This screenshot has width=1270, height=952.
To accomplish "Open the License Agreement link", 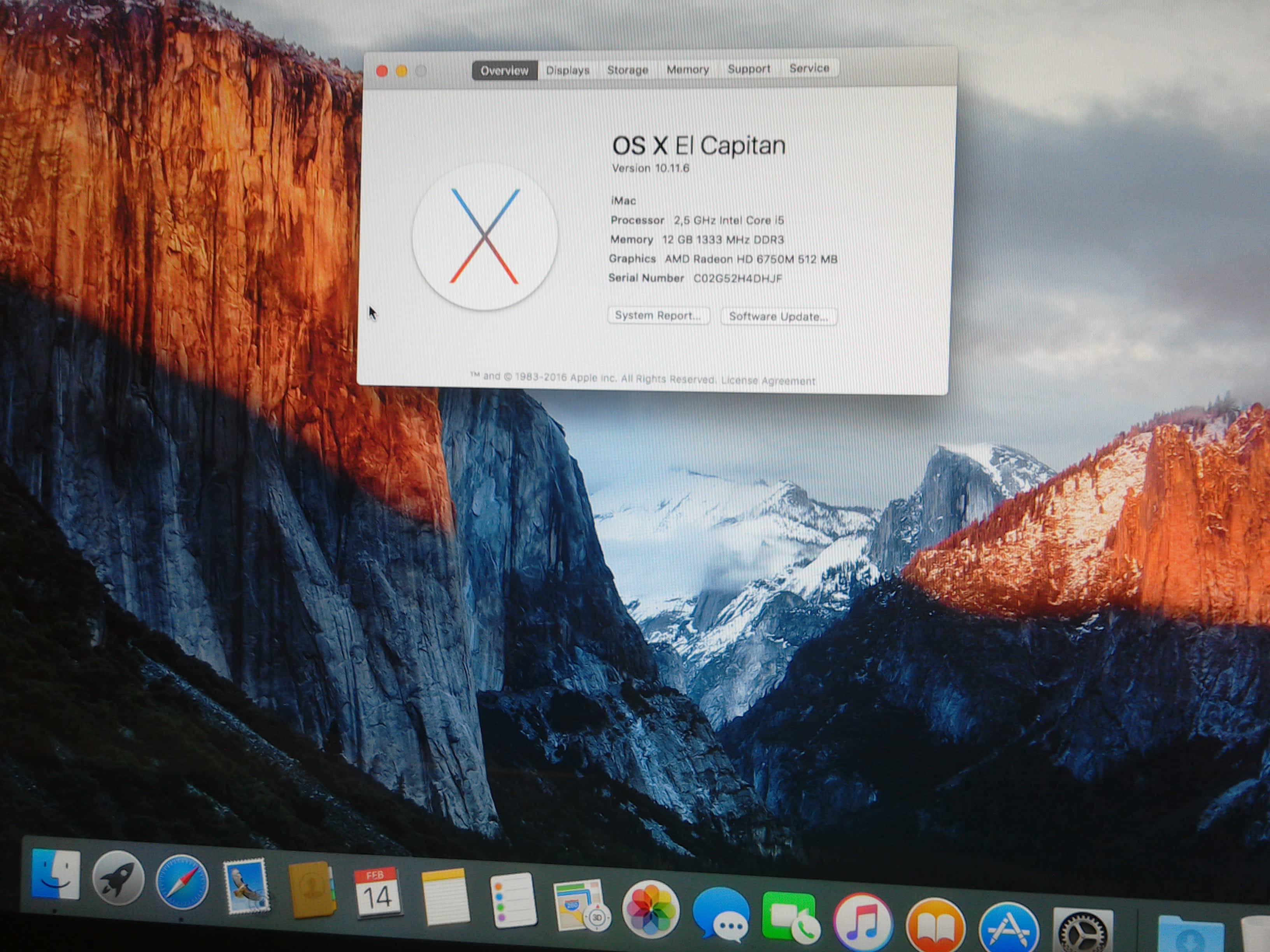I will 768,380.
